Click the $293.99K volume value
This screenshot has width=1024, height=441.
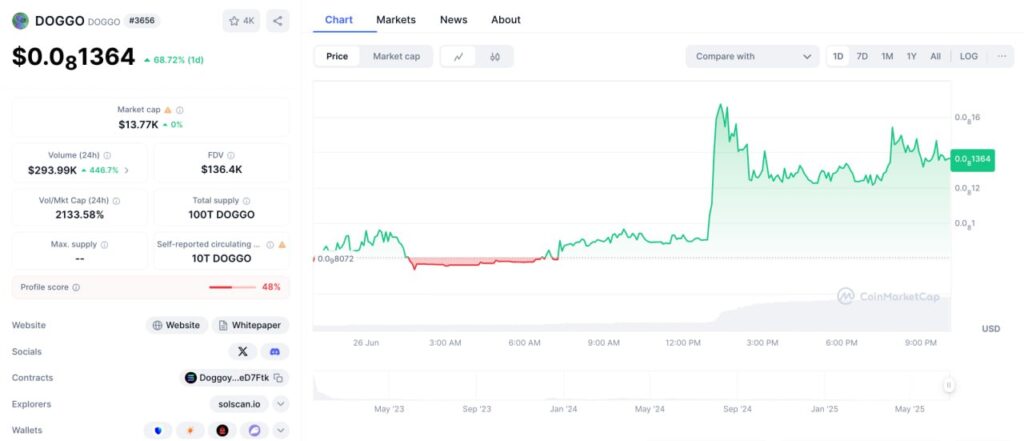tap(52, 170)
